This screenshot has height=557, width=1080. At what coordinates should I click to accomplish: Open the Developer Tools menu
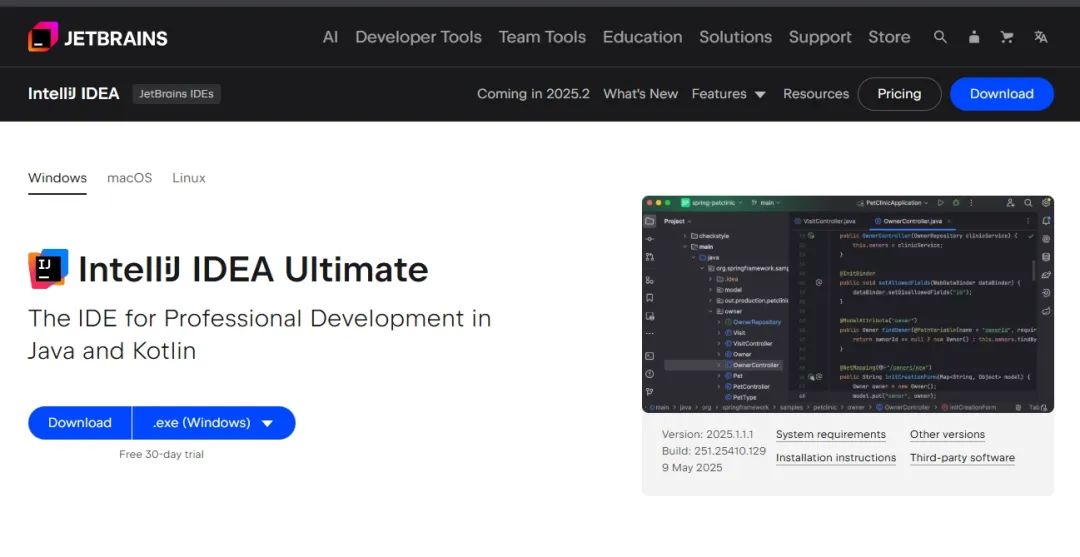point(418,37)
